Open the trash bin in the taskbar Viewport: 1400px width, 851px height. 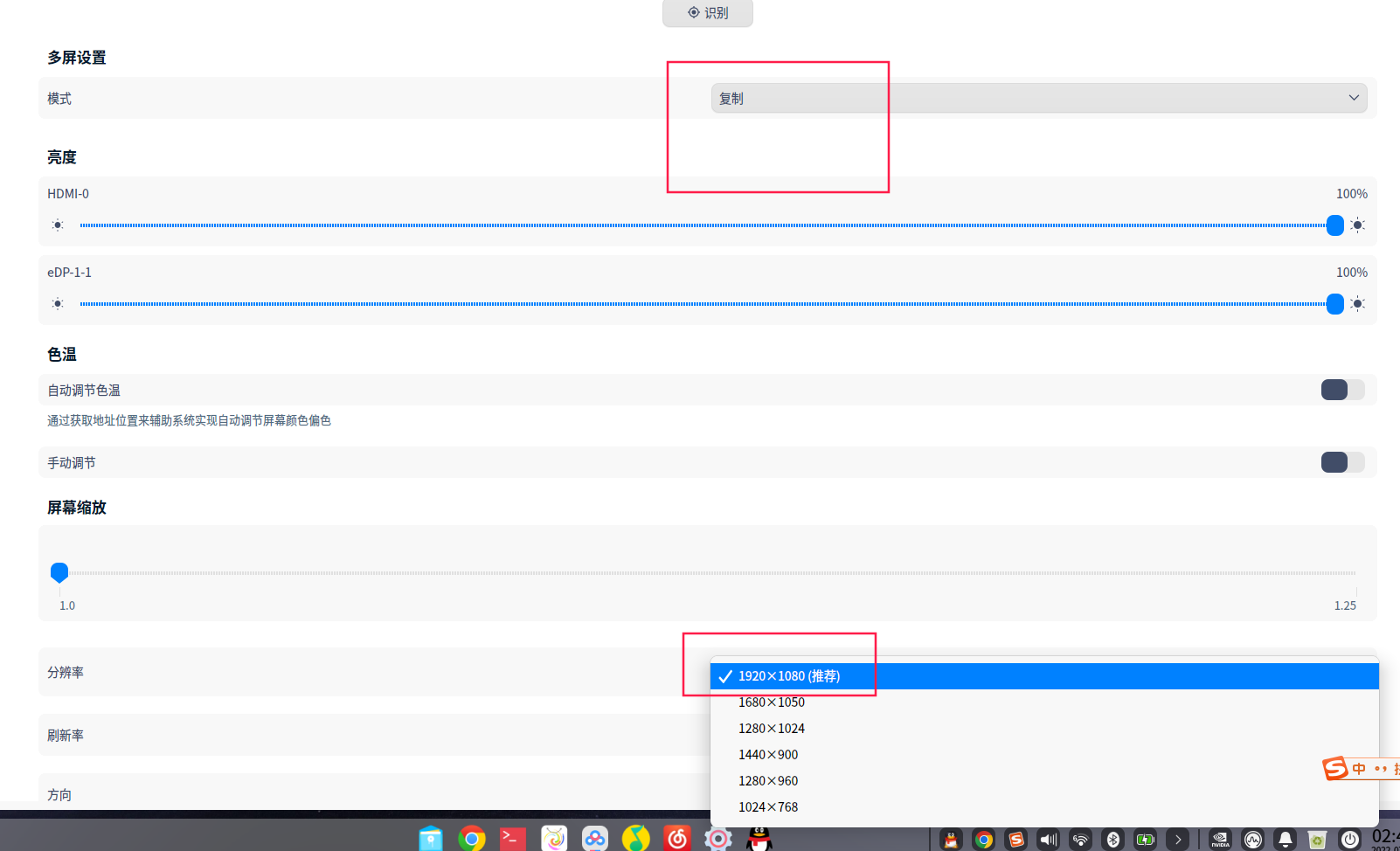1318,840
